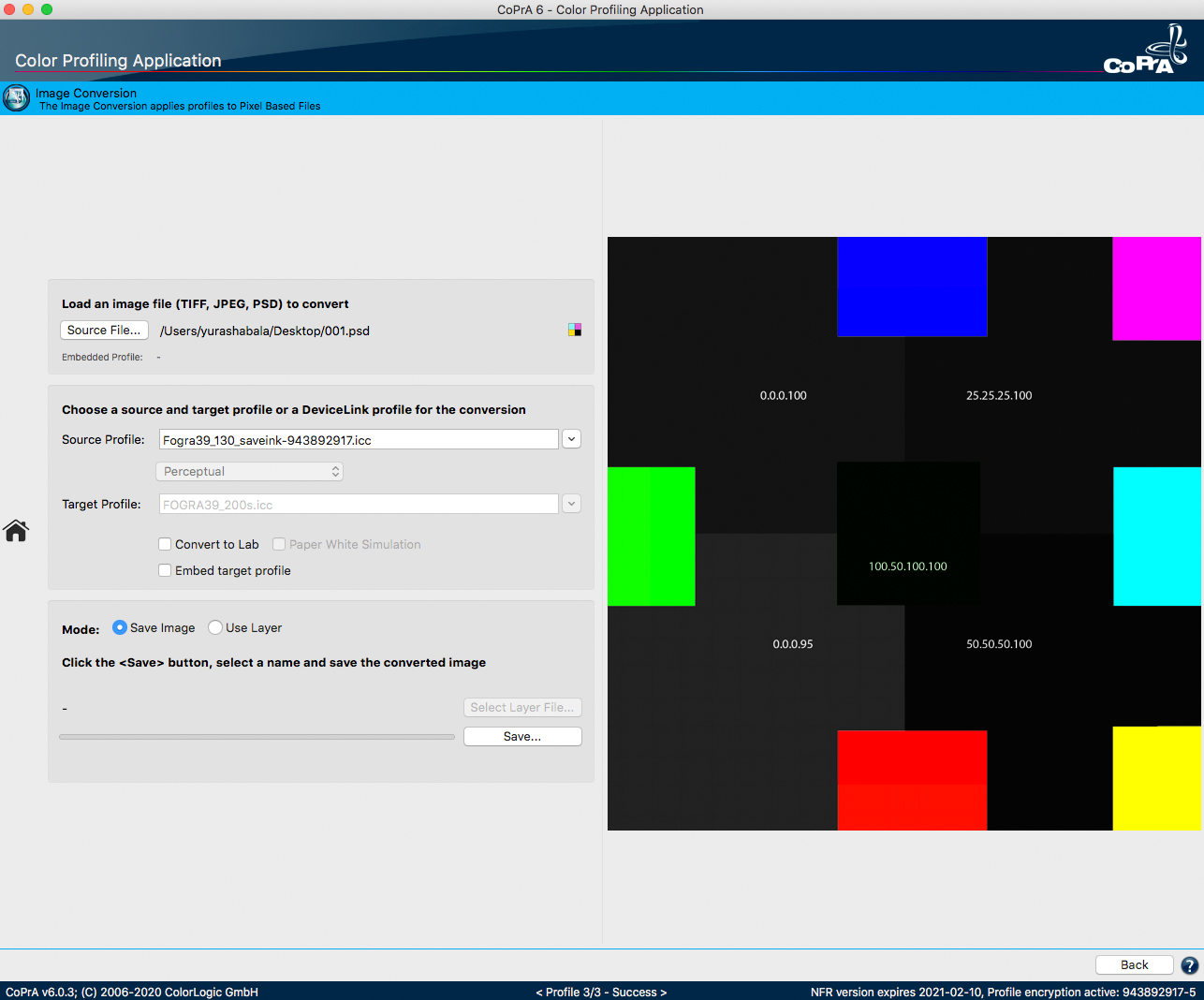
Task: Click the CoPrA logo in header
Action: click(x=1146, y=51)
